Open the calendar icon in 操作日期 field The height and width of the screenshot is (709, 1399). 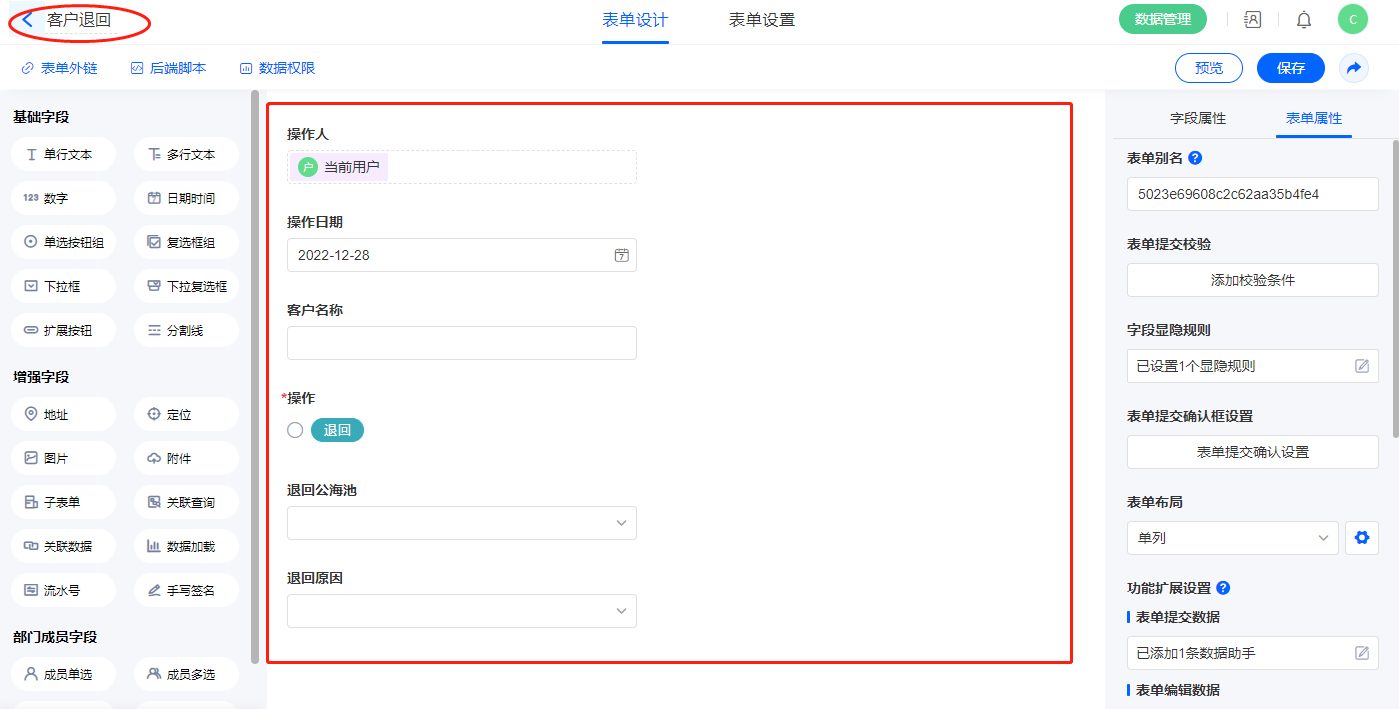click(x=621, y=255)
